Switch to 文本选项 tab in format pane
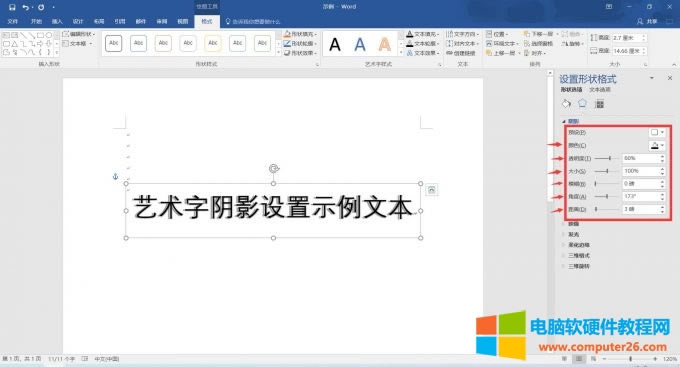Screen dimensions: 680x367 pyautogui.click(x=600, y=90)
